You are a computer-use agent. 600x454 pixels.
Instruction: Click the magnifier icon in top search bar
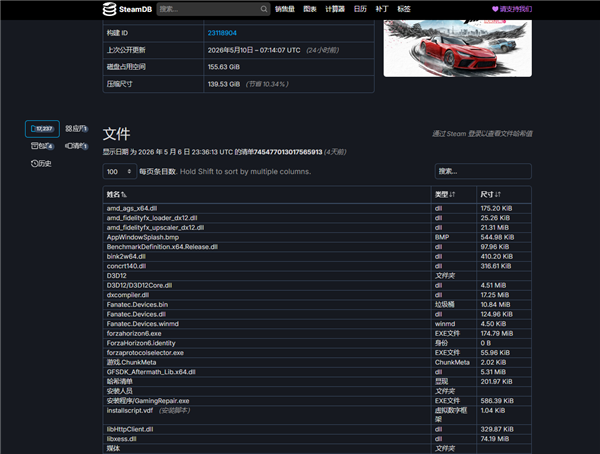click(x=264, y=9)
